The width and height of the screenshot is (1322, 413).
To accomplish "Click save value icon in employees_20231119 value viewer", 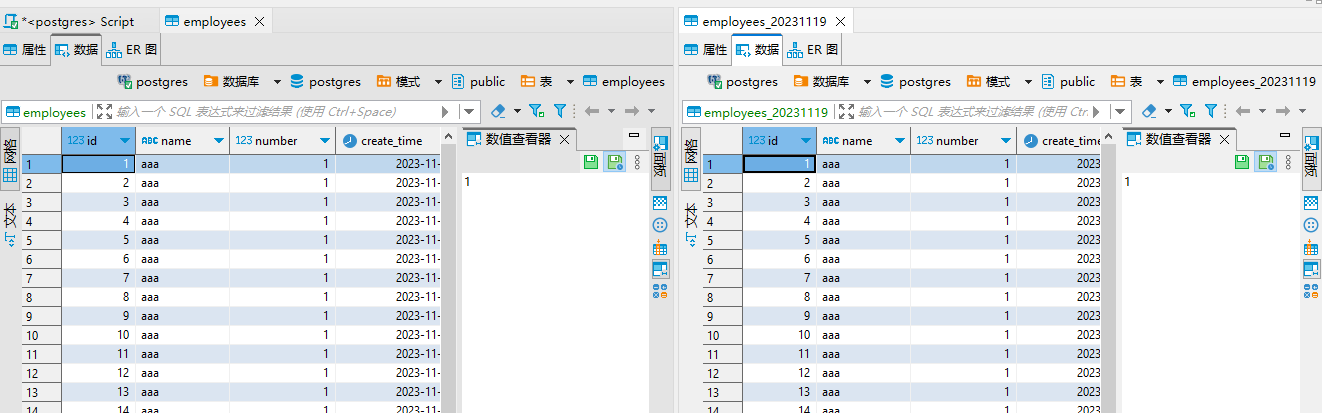I will coord(1243,161).
